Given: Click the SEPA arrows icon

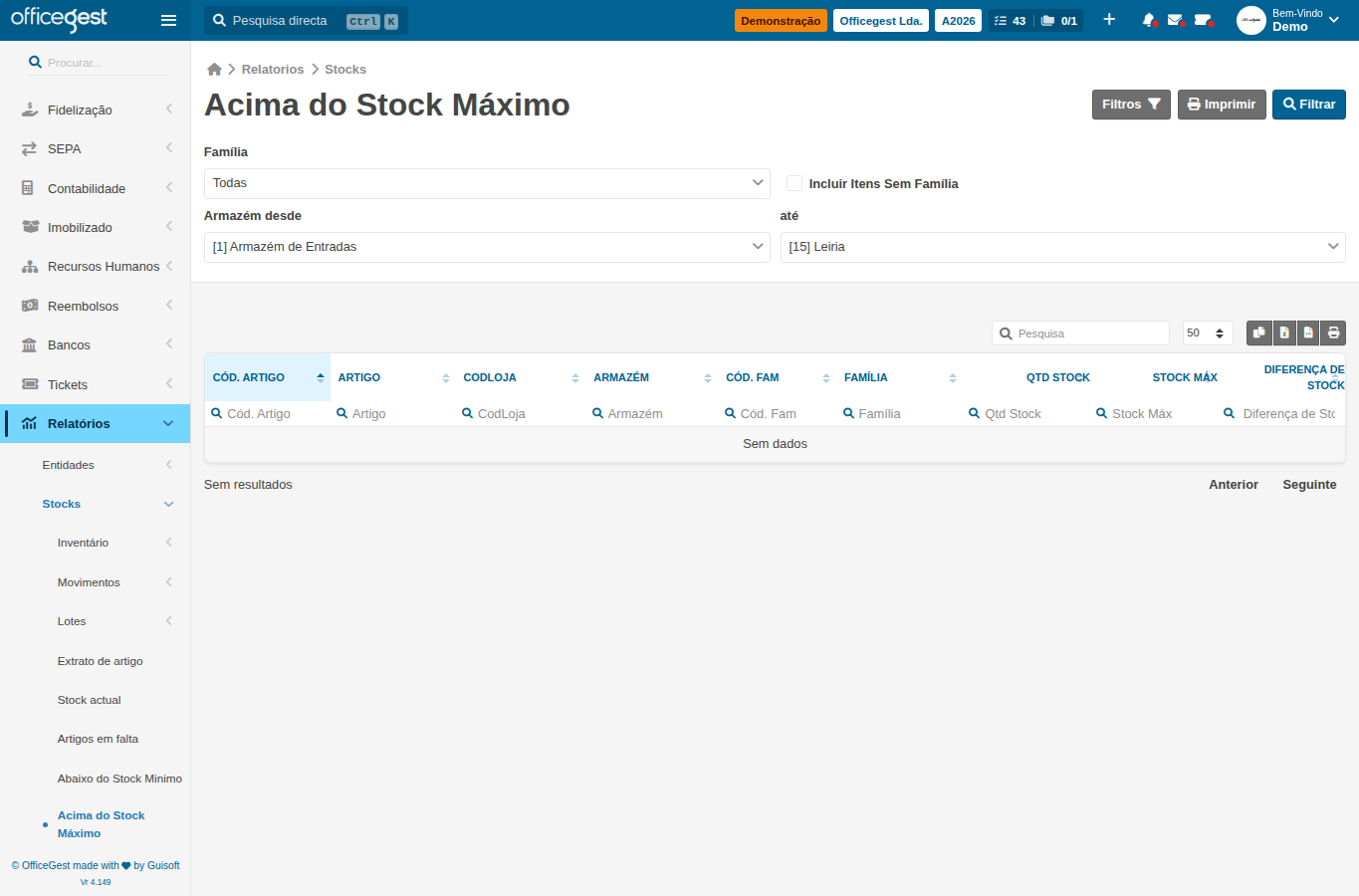Looking at the screenshot, I should (x=30, y=148).
